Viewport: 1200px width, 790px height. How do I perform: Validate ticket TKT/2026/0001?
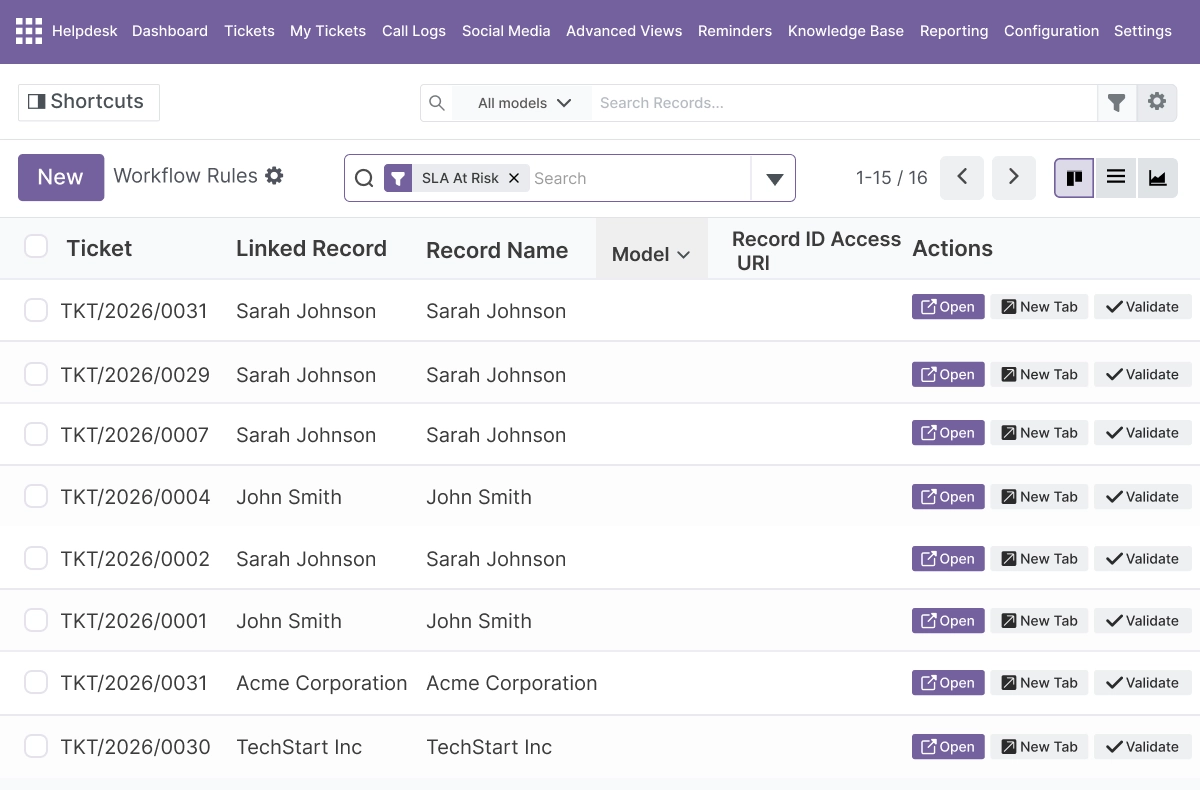click(x=1142, y=621)
